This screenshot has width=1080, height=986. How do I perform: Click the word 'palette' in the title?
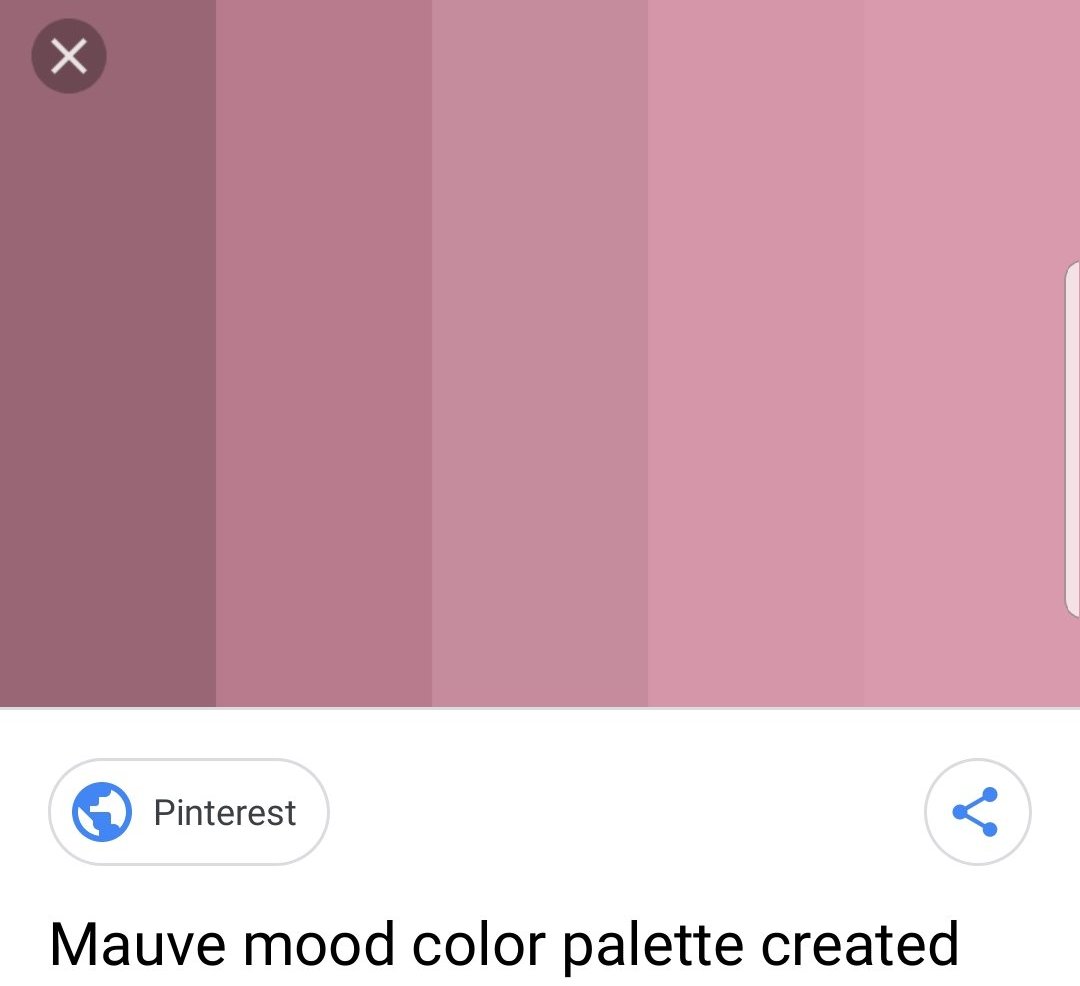653,947
